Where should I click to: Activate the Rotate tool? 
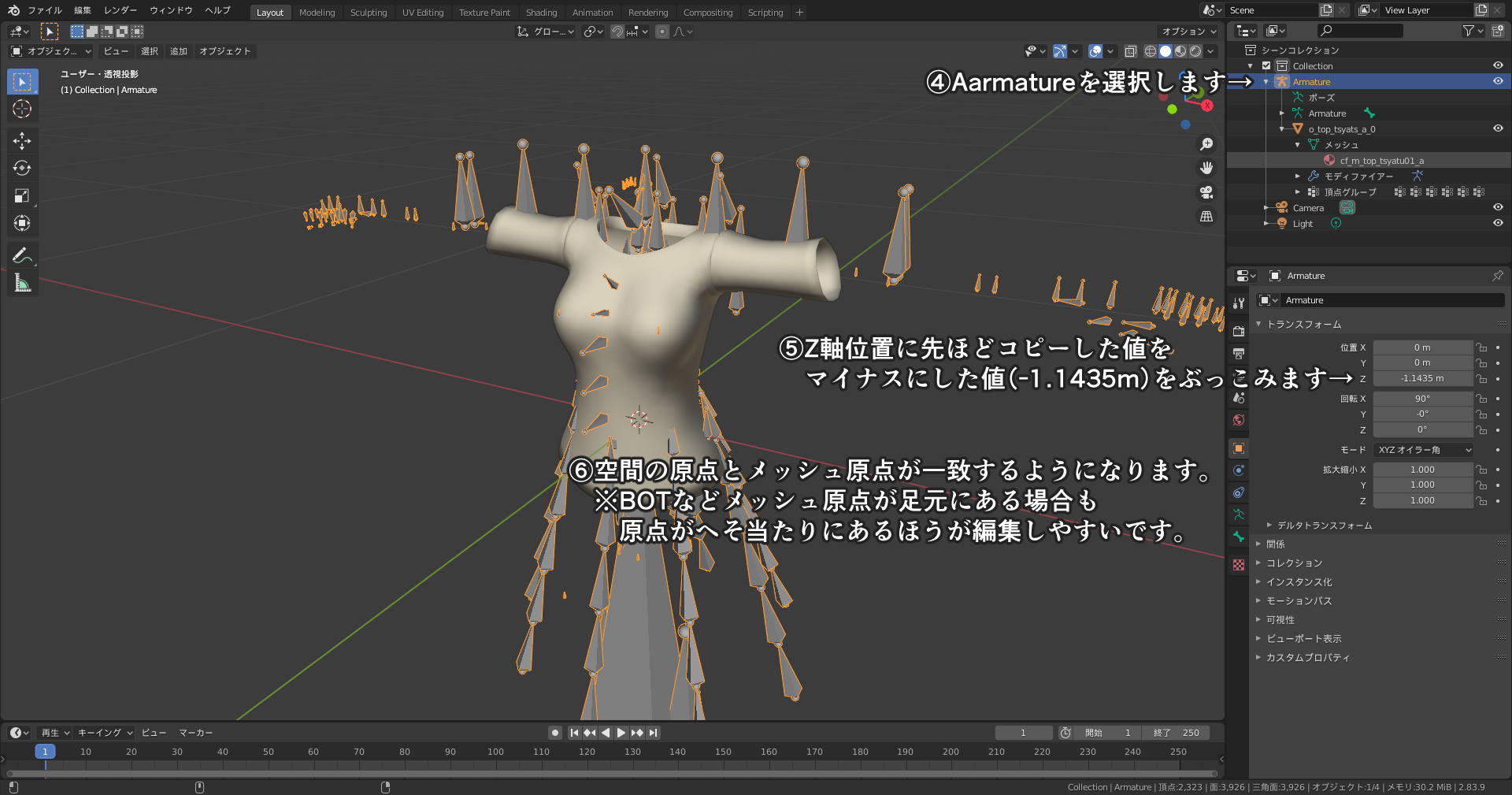[x=22, y=169]
